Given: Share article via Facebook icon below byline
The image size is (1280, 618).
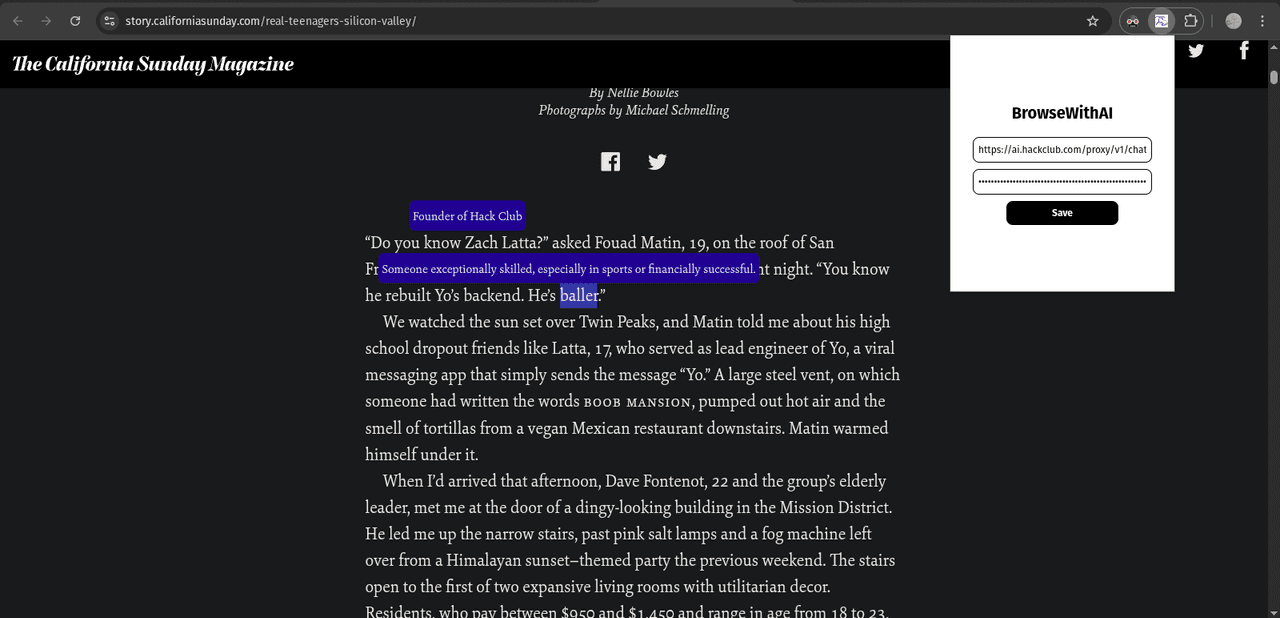Looking at the screenshot, I should 610,162.
